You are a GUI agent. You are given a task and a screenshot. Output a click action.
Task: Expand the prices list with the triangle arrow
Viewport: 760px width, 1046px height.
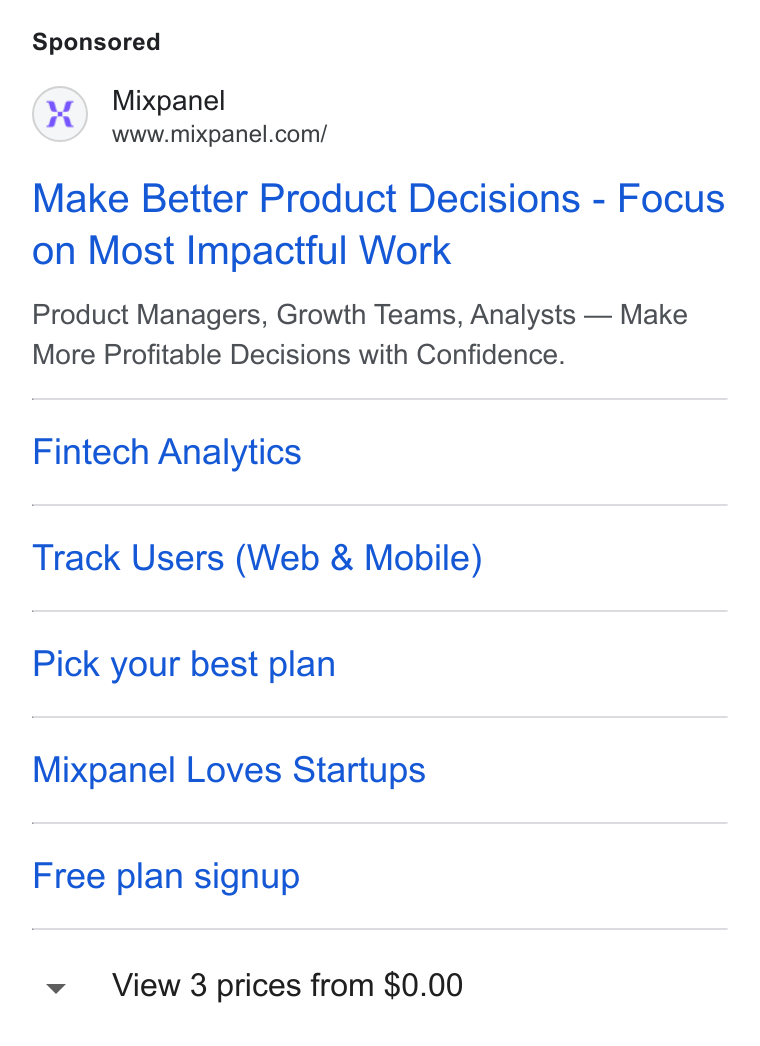tap(56, 988)
